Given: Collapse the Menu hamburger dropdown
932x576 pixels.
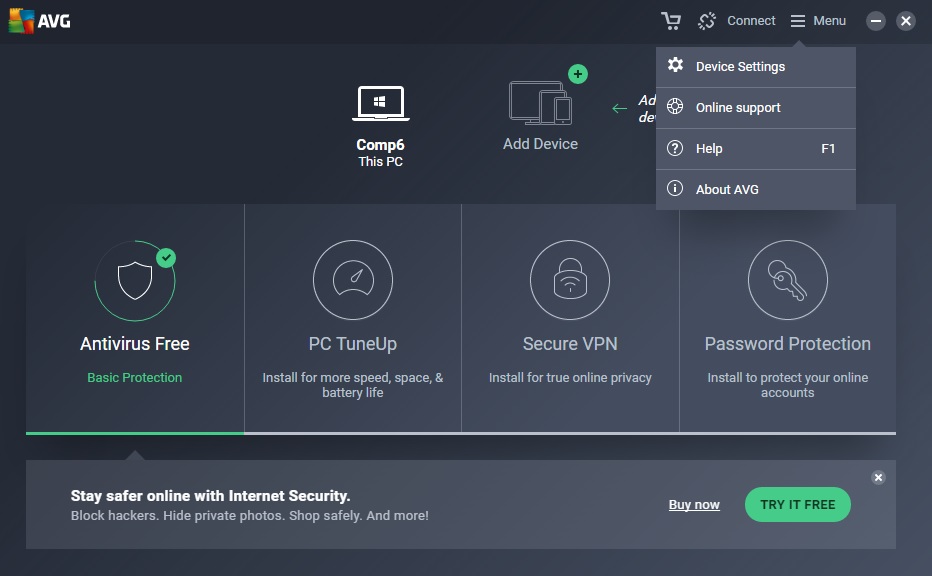Looking at the screenshot, I should point(818,21).
